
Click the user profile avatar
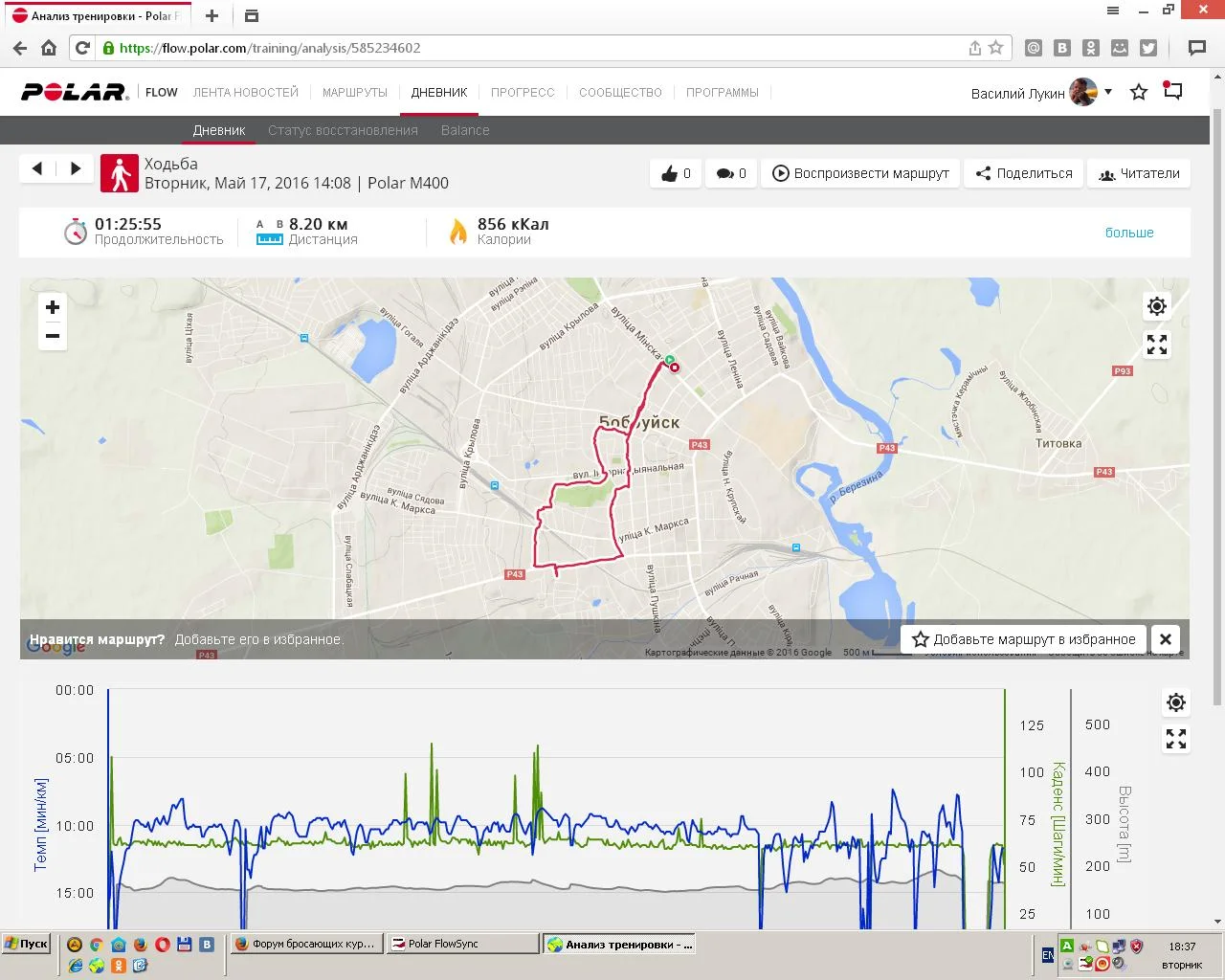1083,92
